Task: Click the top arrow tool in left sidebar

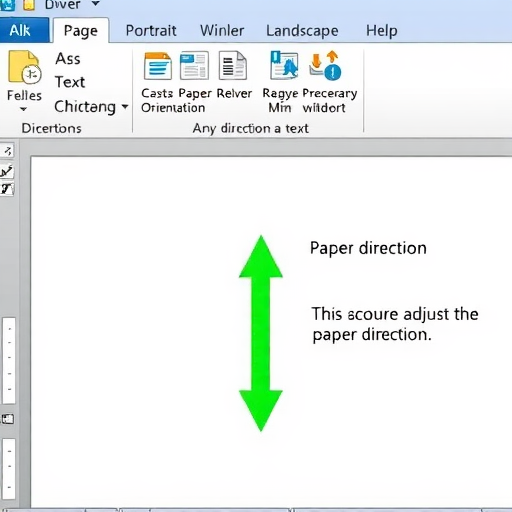Action: click(x=7, y=151)
